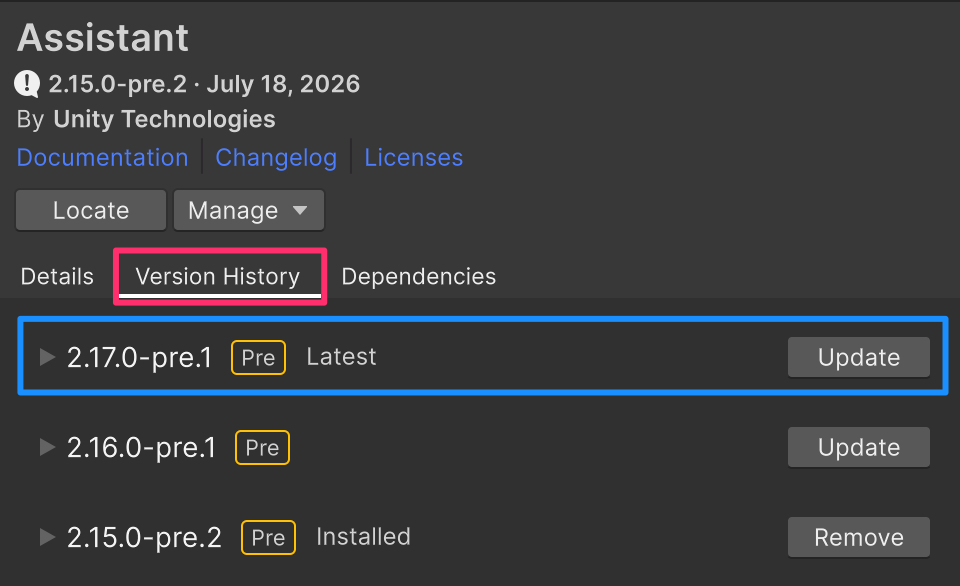Select the Version History tab

(218, 276)
